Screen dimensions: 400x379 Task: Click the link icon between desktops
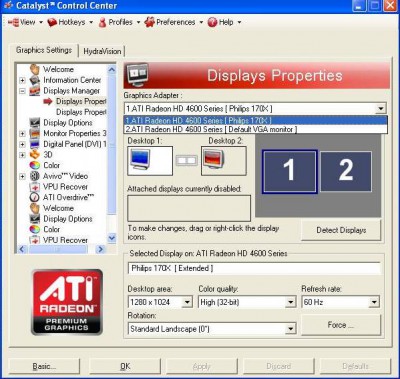(x=187, y=161)
